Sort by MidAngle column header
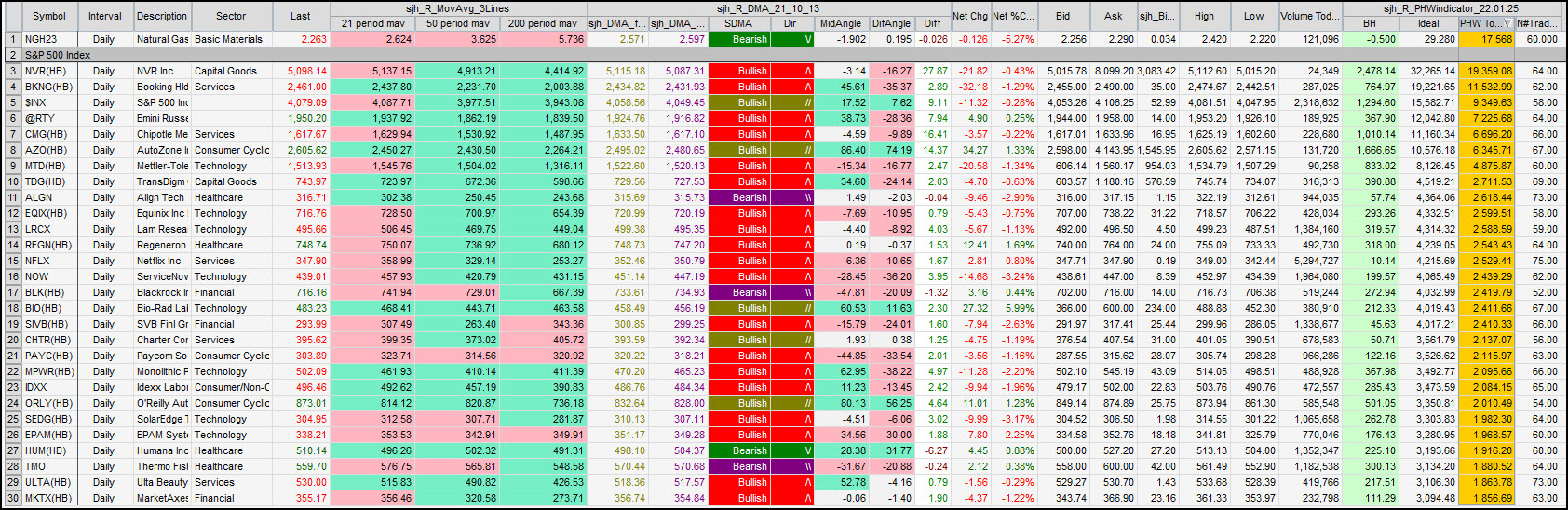1568x510 pixels. (x=841, y=23)
